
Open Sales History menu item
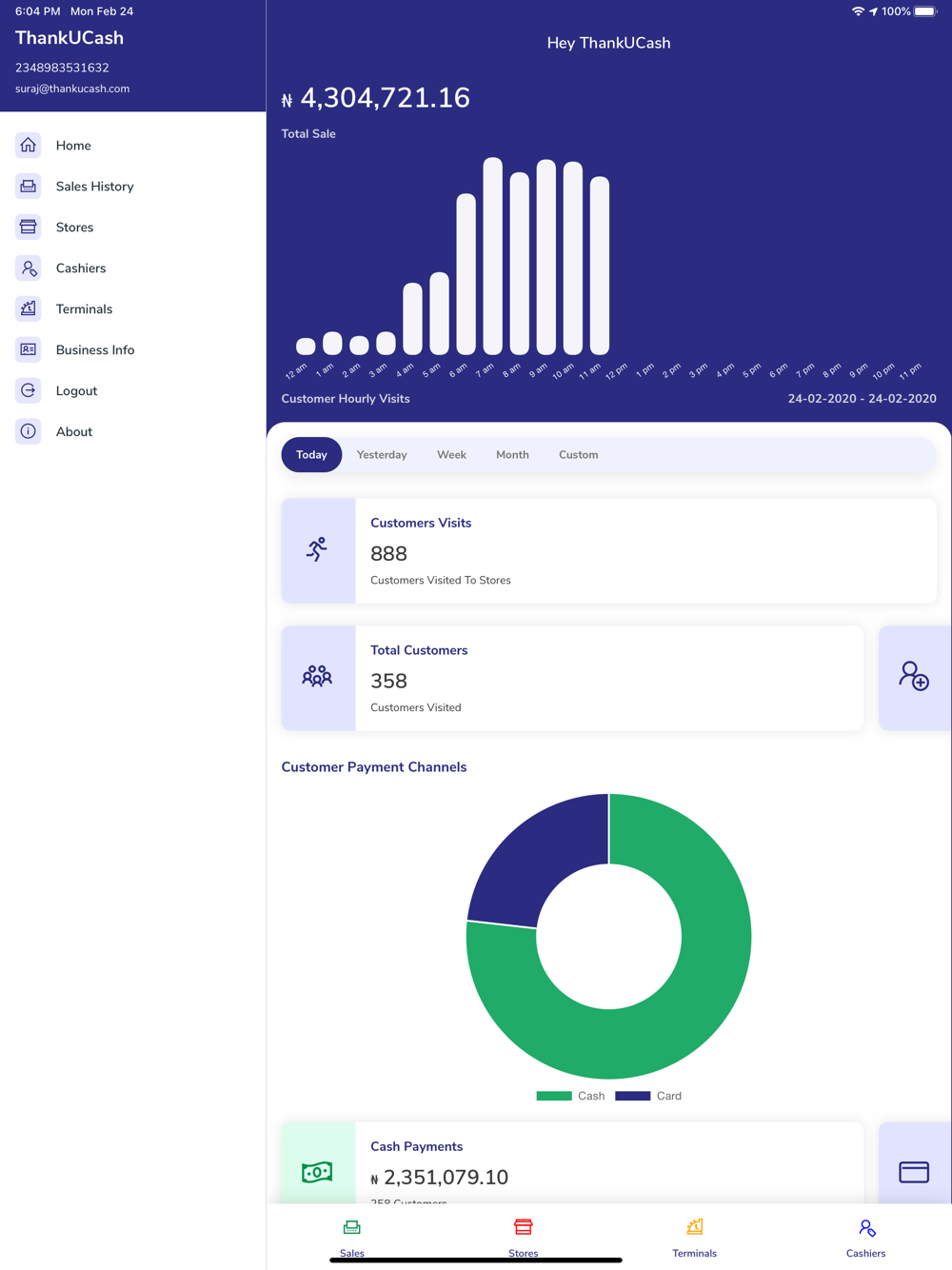pyautogui.click(x=94, y=187)
